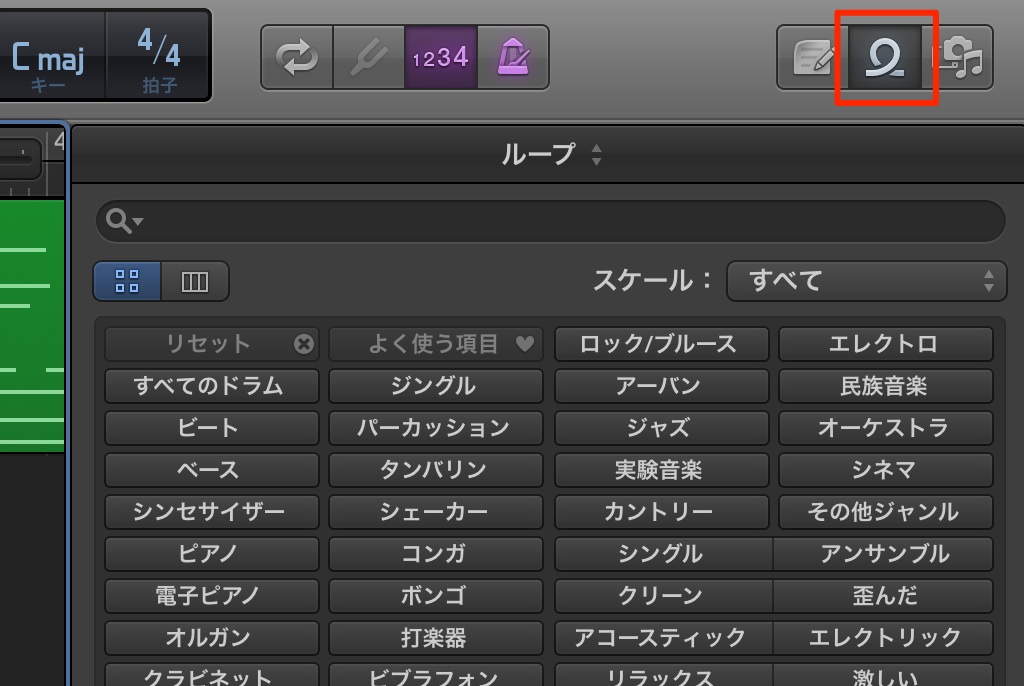The width and height of the screenshot is (1024, 686).
Task: Enable the Tuner fork icon
Action: tap(369, 57)
